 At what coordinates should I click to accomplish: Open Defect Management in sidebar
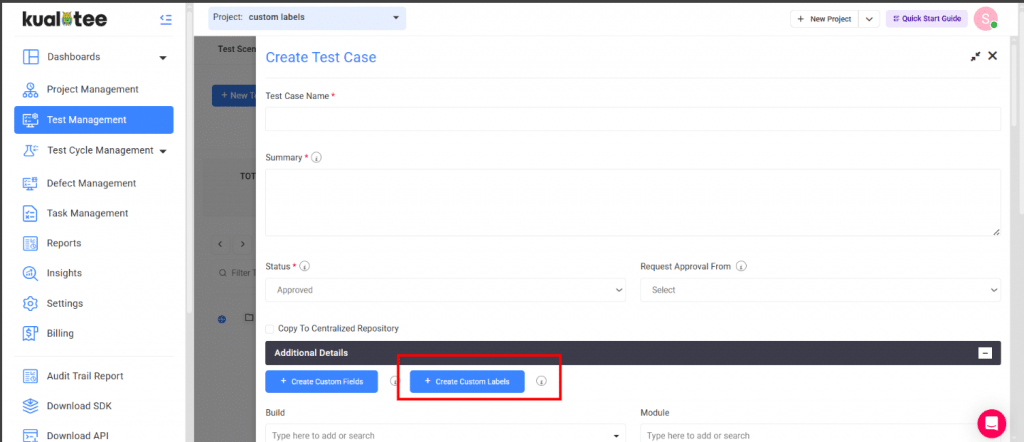[91, 183]
